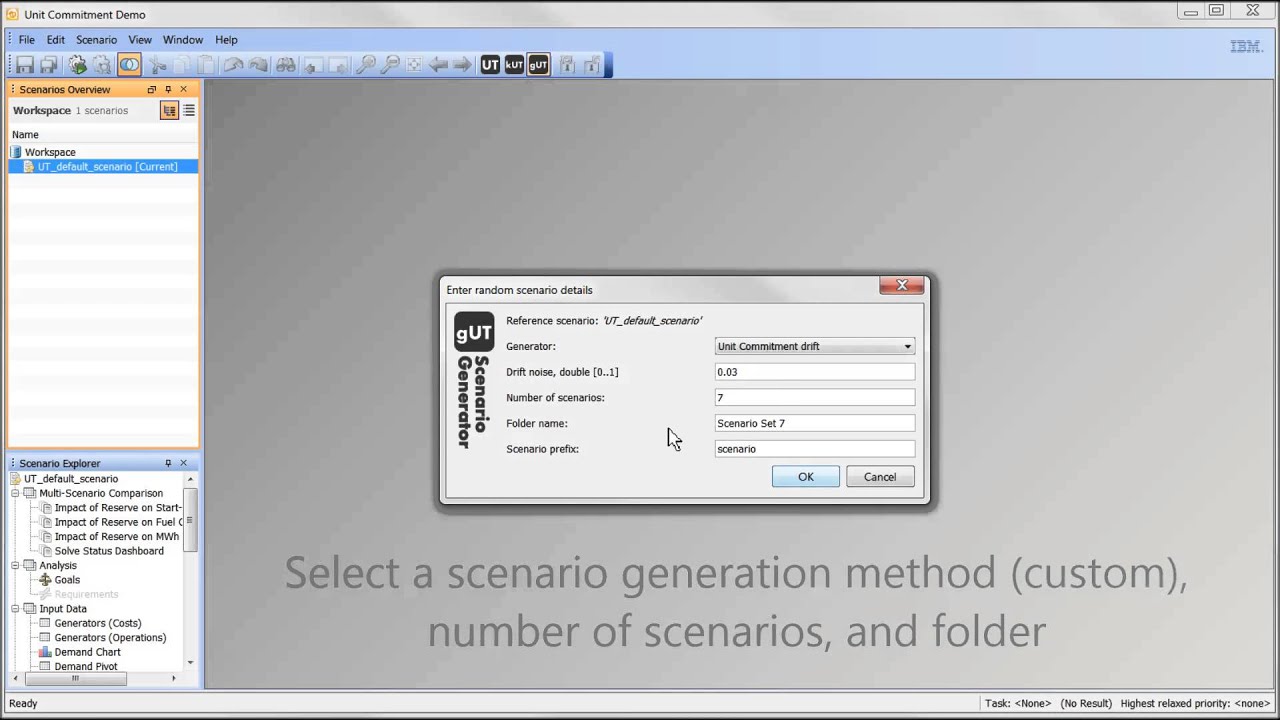
Task: Open Impact of Reserve on Fuel view
Action: 118,522
